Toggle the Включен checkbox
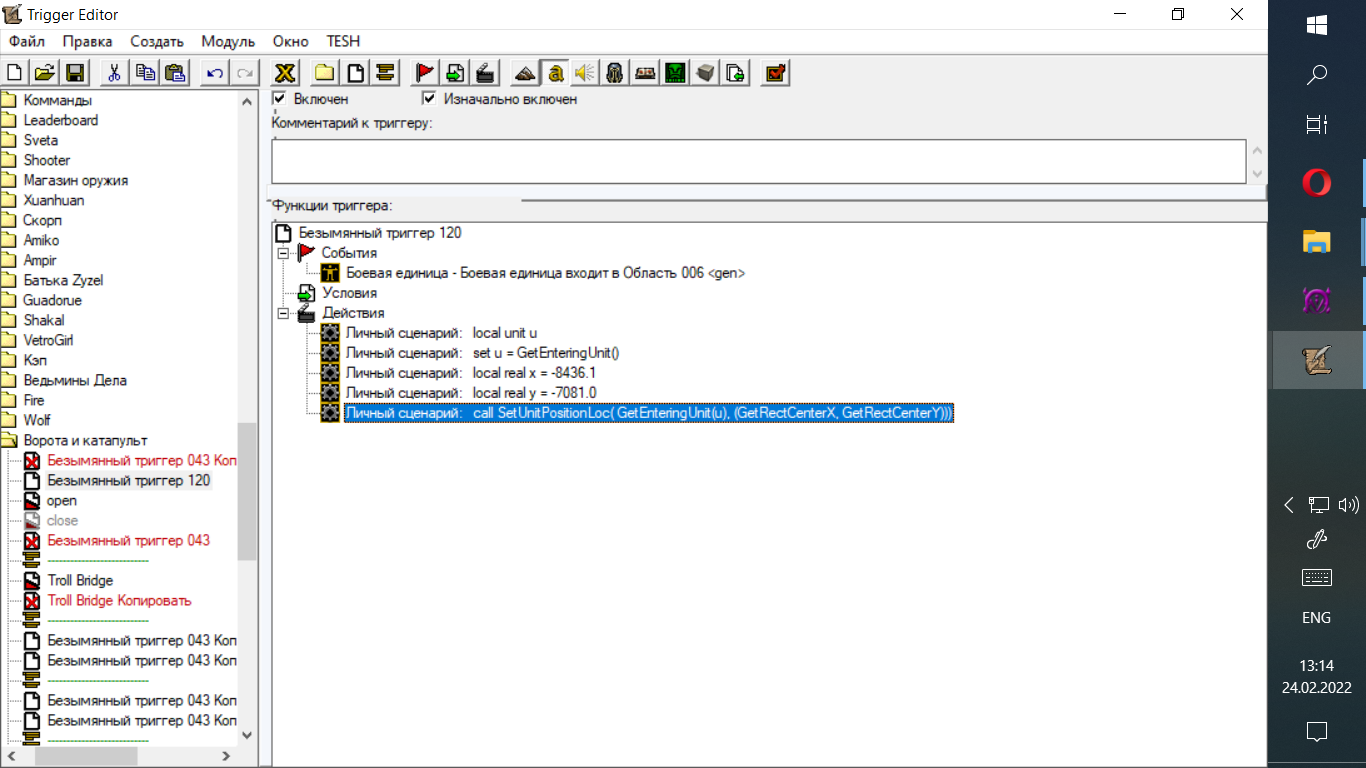This screenshot has height=768, width=1366. (x=280, y=99)
